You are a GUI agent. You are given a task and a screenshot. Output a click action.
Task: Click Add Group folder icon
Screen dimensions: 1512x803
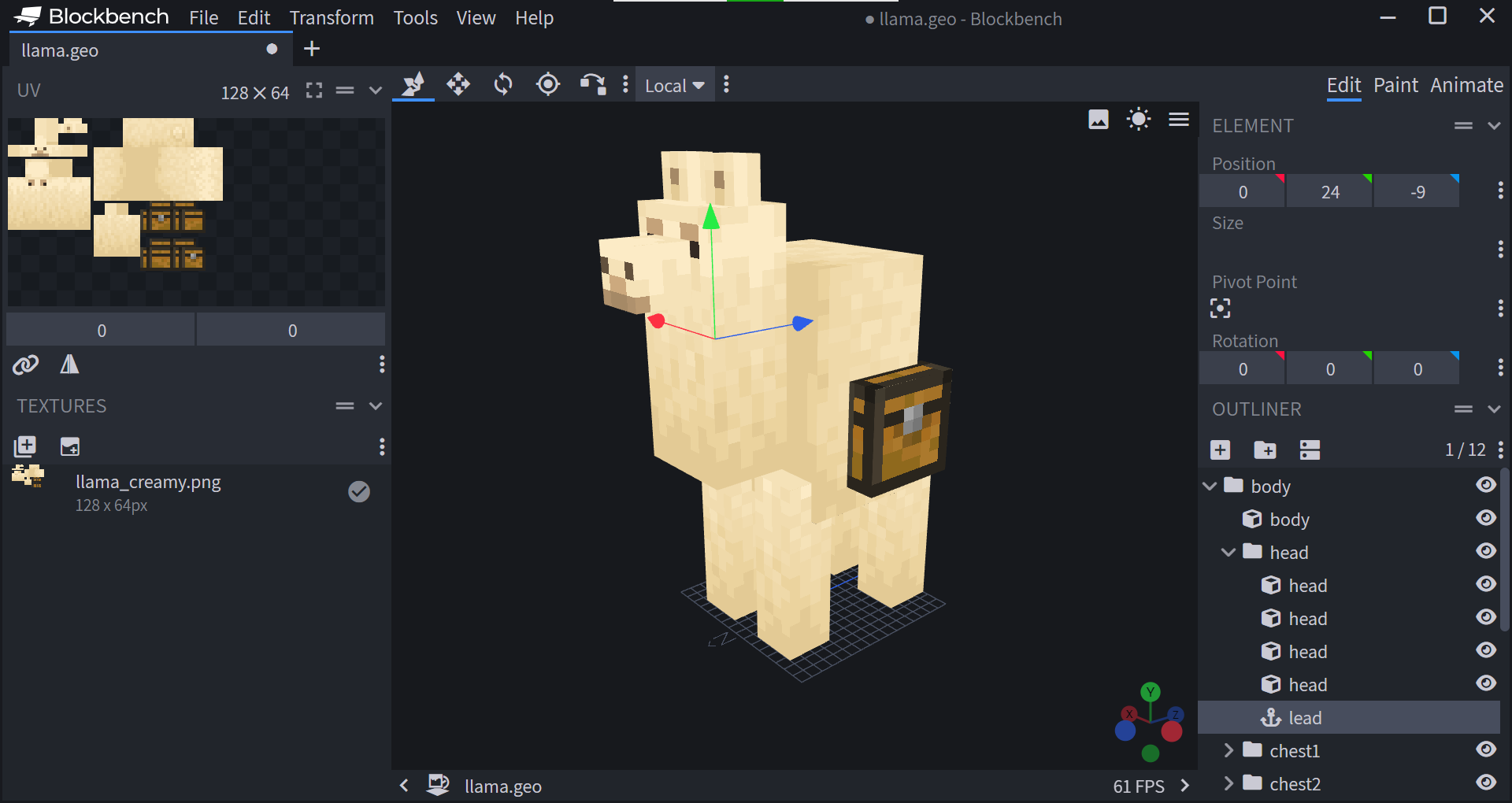[1265, 450]
